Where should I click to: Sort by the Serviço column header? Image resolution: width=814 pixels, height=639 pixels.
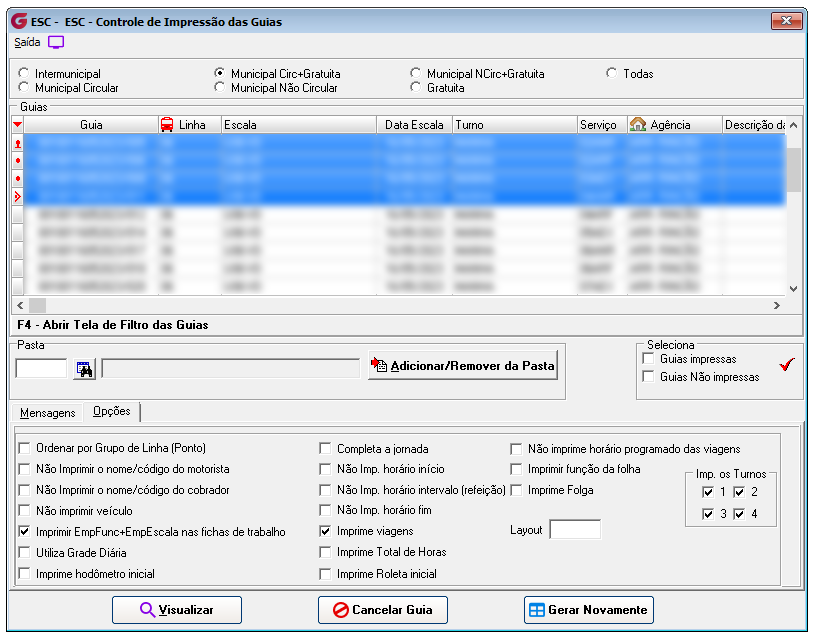[602, 125]
